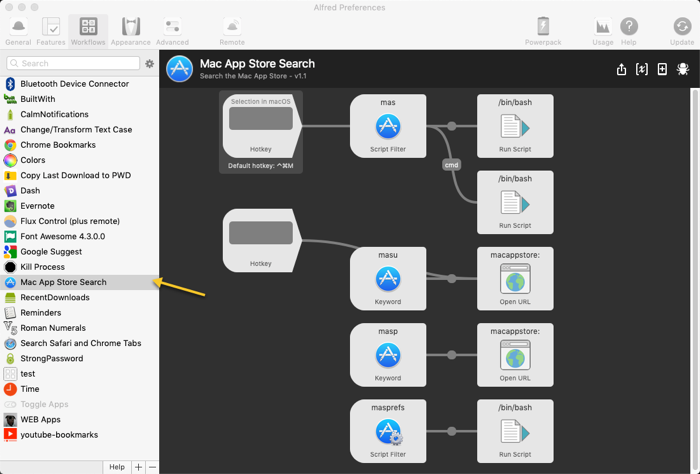This screenshot has height=474, width=700.
Task: Select Font Awesome 4.3.0.0 workflow
Action: click(x=79, y=236)
